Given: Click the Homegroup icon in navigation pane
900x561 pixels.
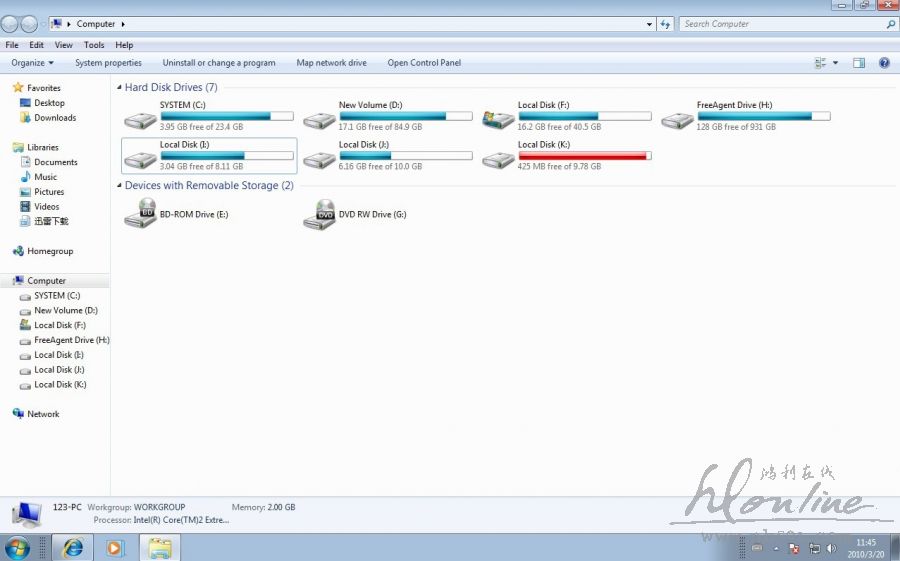Looking at the screenshot, I should pyautogui.click(x=18, y=251).
